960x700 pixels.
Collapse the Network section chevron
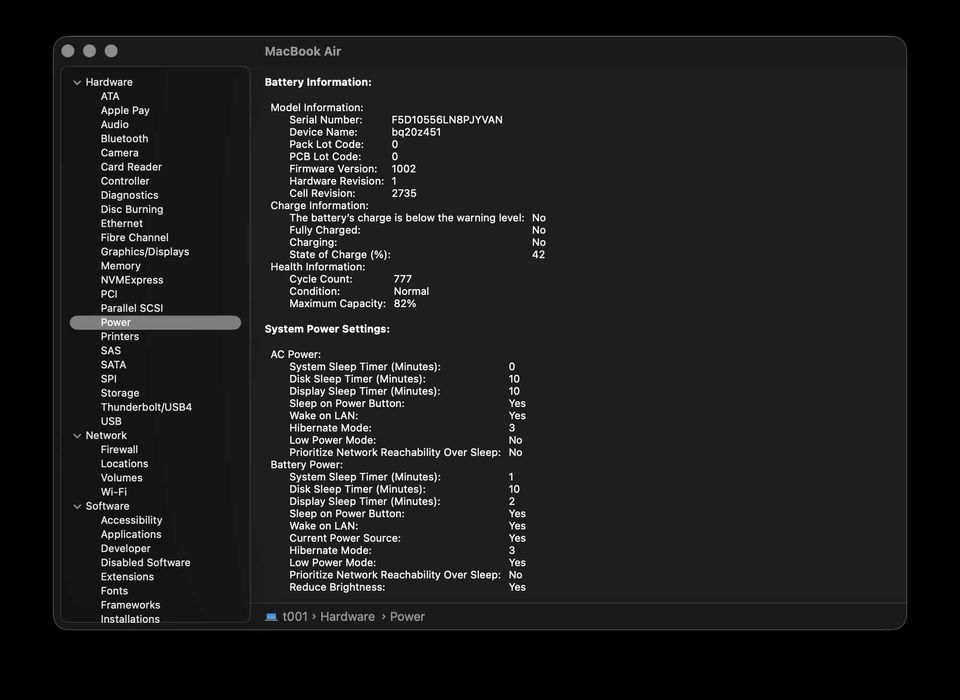coord(77,436)
